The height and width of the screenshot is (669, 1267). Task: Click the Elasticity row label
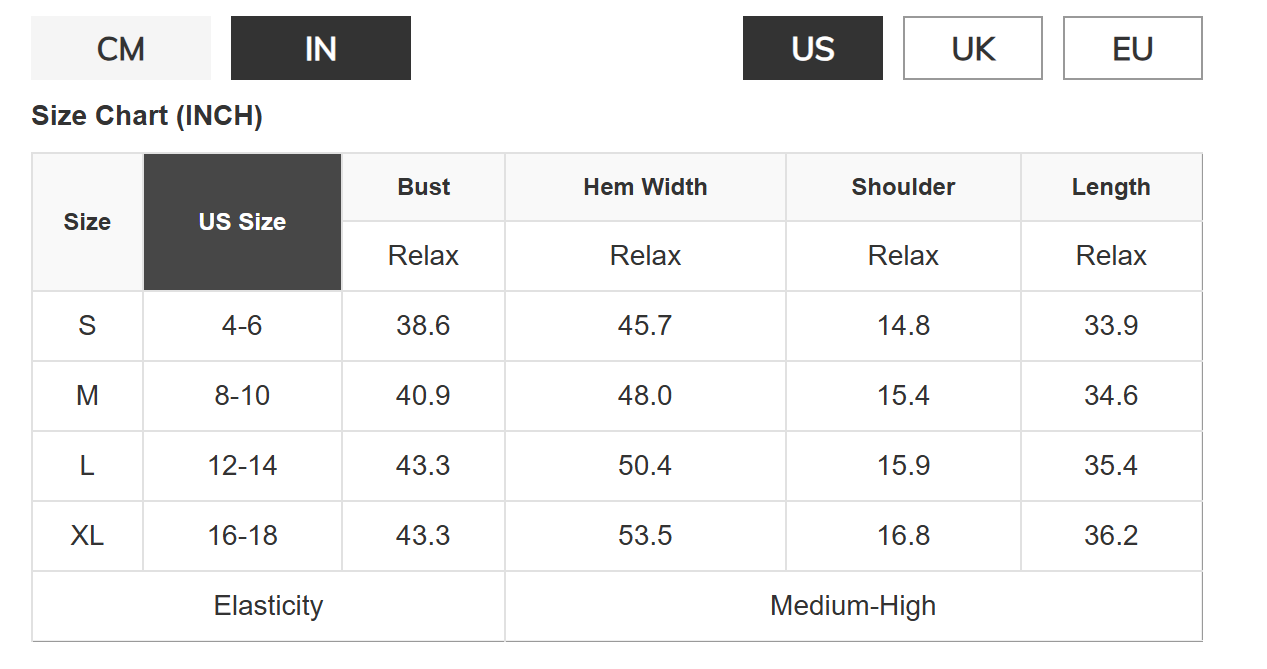click(x=268, y=606)
